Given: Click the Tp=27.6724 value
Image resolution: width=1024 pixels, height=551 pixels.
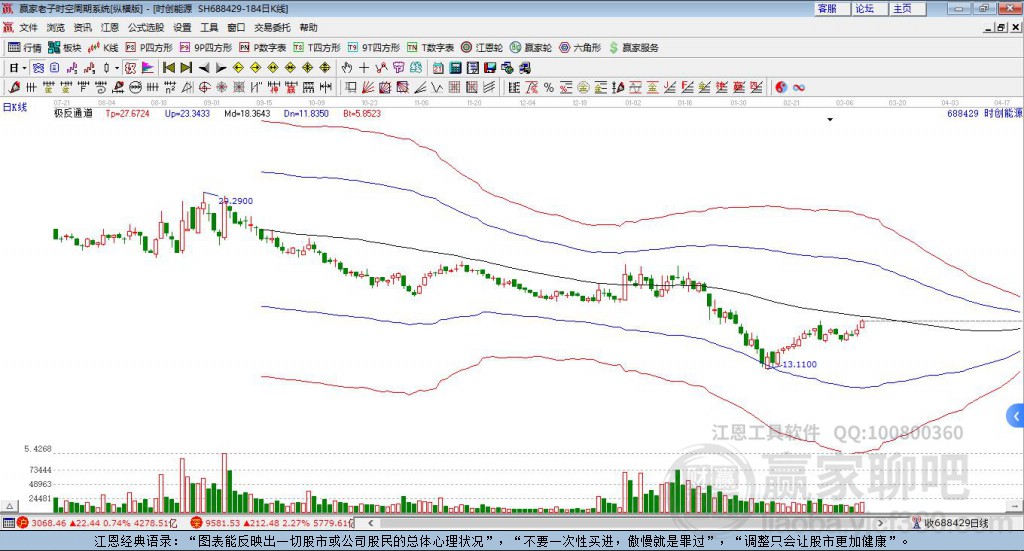Looking at the screenshot, I should click(127, 113).
